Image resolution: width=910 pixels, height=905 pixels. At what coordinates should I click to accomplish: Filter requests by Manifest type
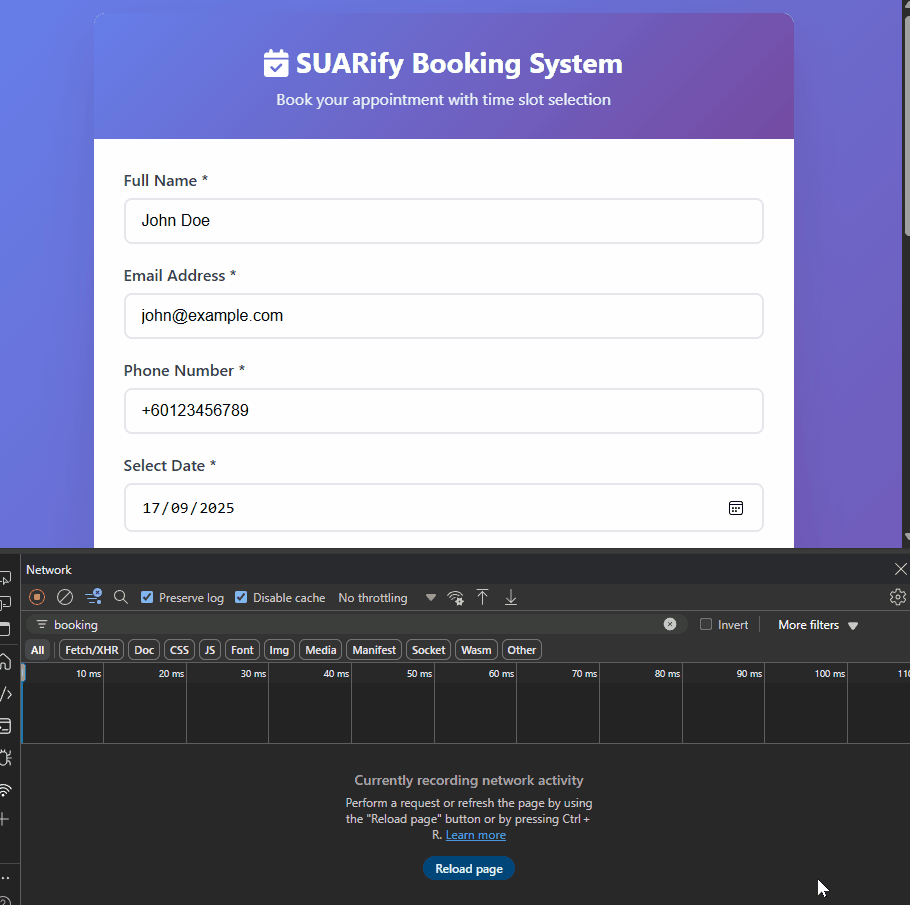[x=374, y=650]
